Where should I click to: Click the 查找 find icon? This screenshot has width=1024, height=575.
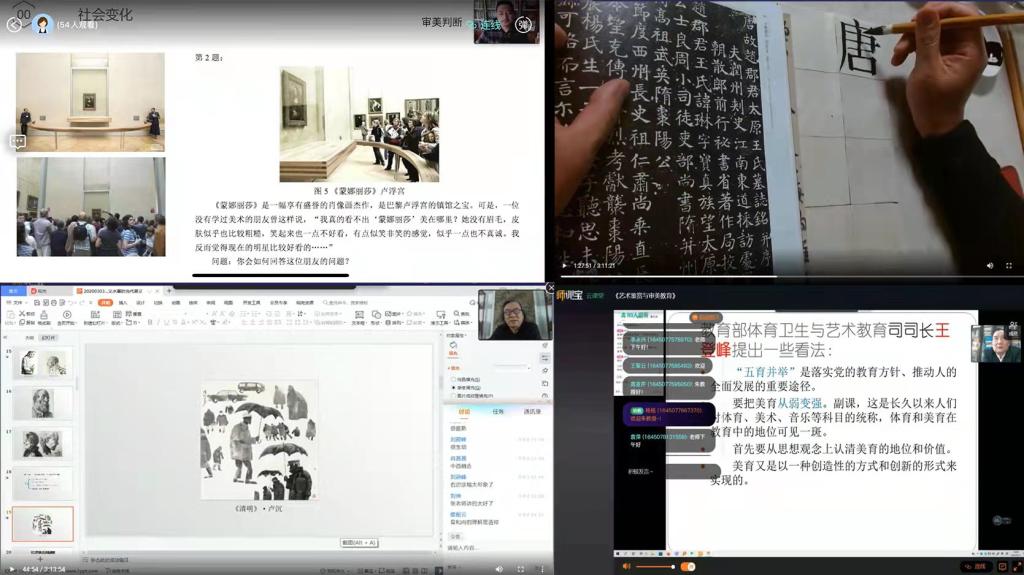pyautogui.click(x=462, y=314)
